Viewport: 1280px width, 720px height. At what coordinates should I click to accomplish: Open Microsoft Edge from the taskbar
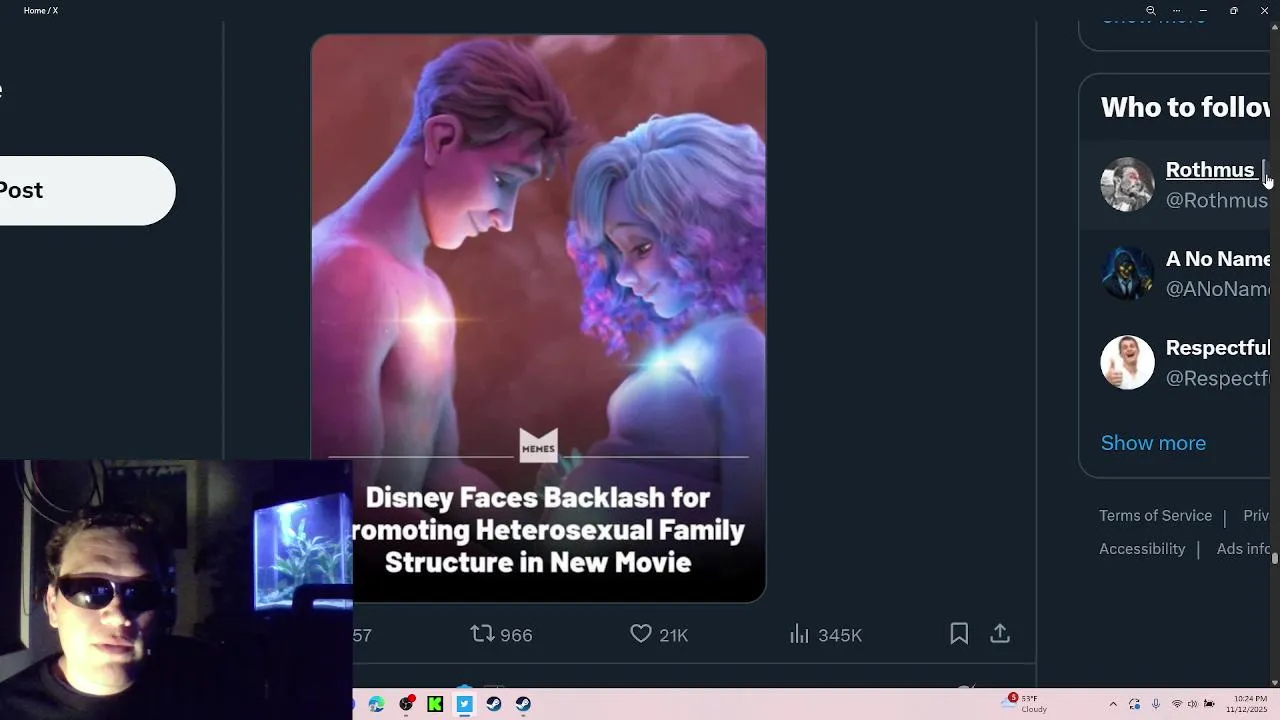point(376,704)
